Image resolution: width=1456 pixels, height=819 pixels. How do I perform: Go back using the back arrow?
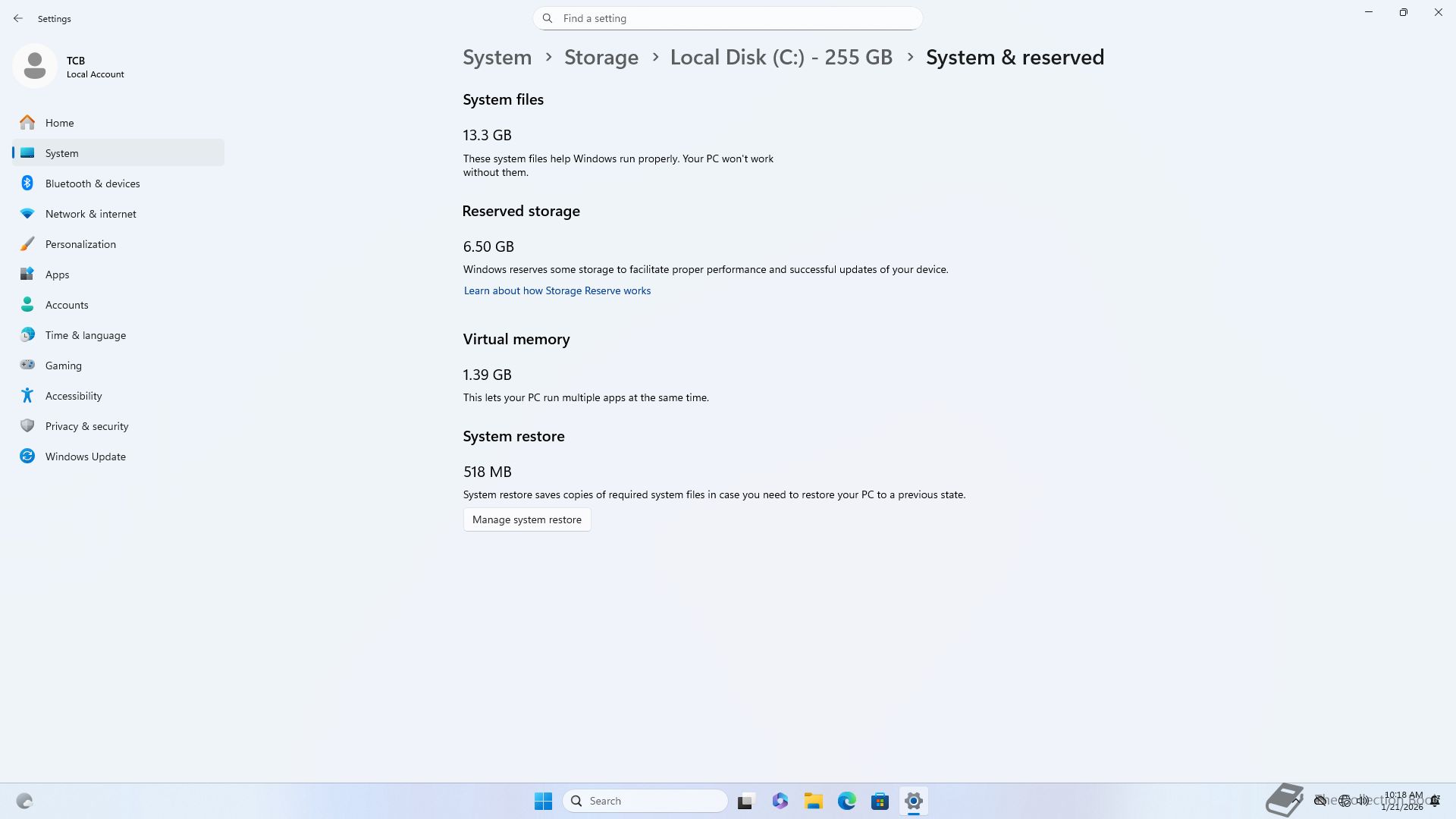18,18
